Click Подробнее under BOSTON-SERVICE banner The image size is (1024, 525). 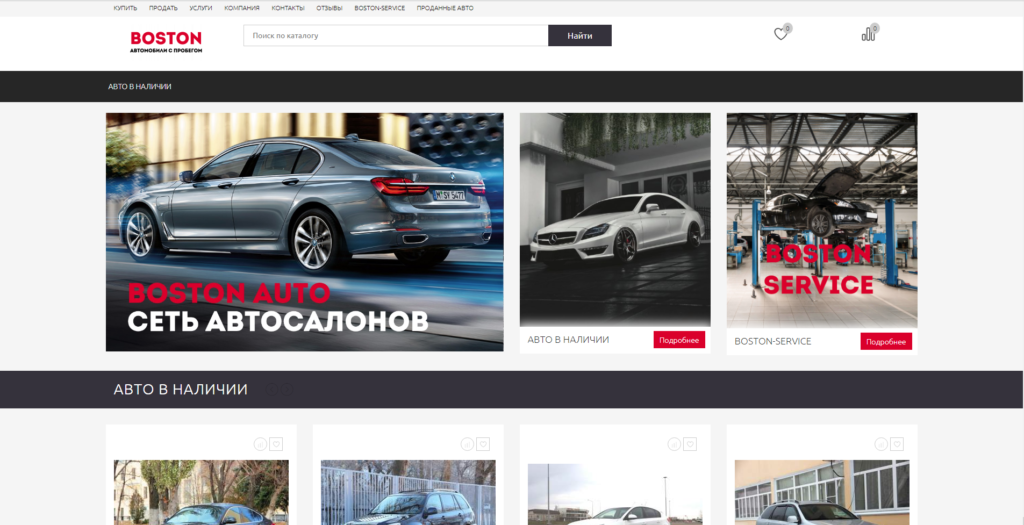pos(886,341)
